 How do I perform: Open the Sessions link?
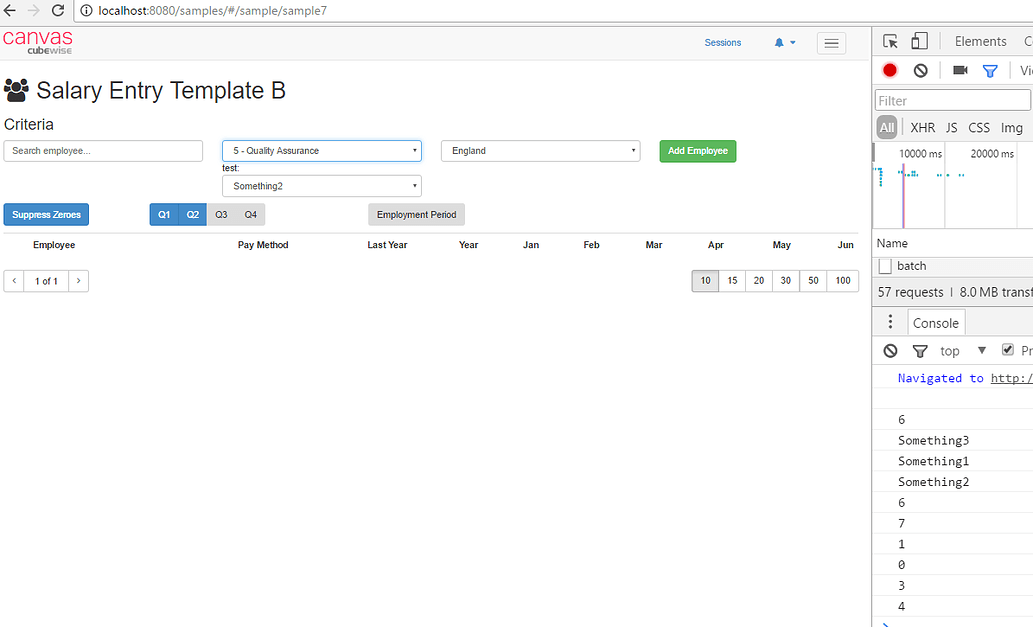click(x=722, y=43)
